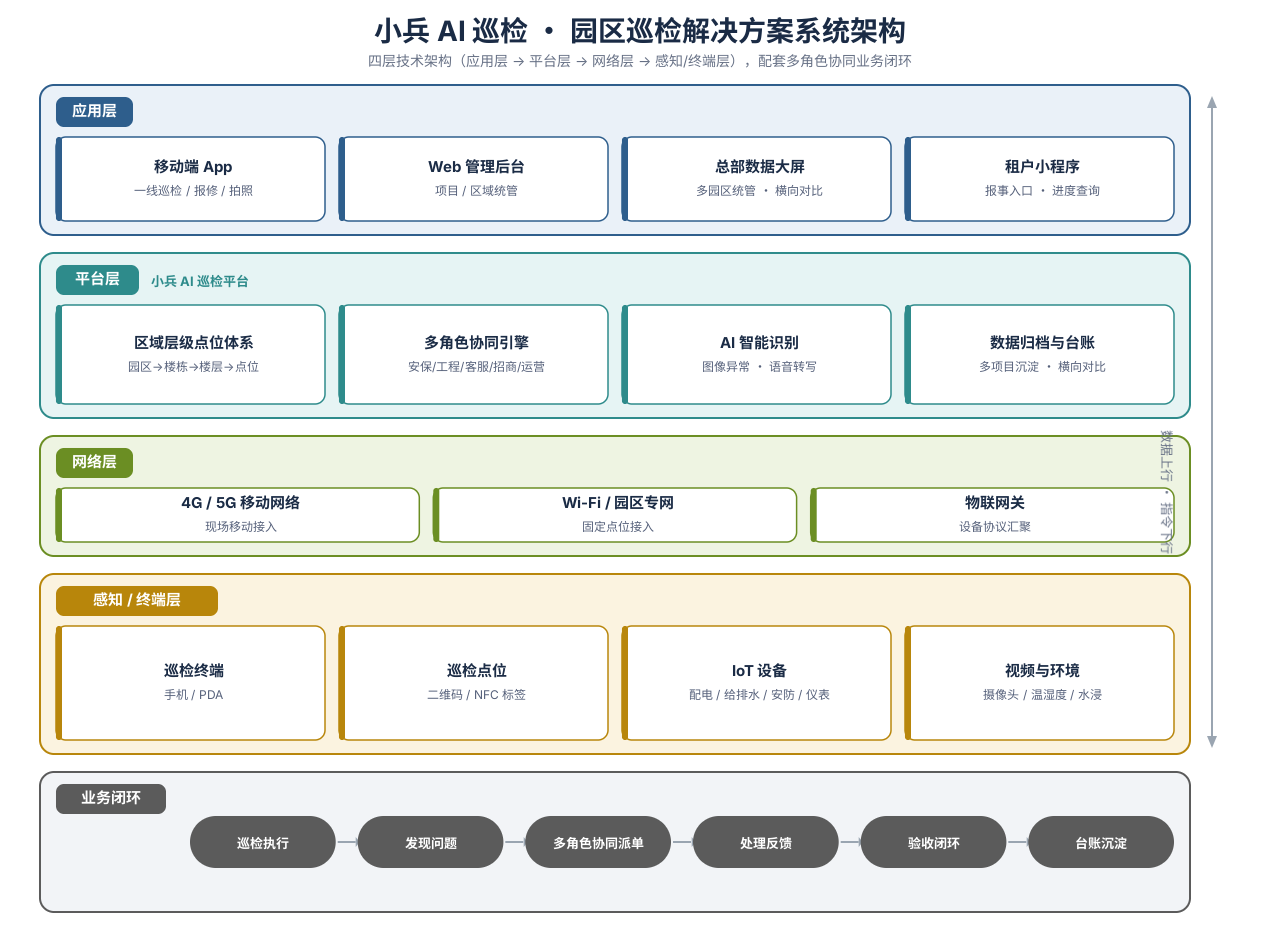Select the 移动端 App card

click(191, 179)
